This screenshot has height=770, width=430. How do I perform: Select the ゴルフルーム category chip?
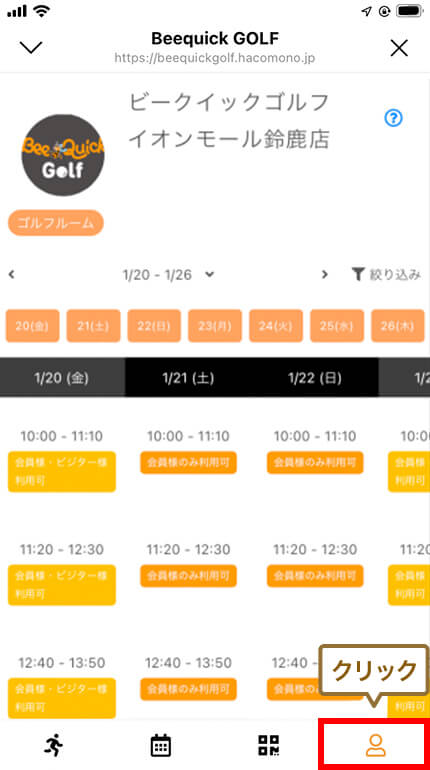tap(56, 223)
